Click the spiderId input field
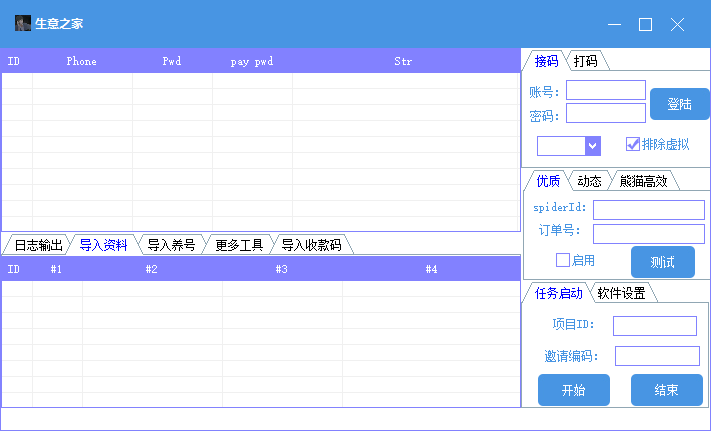The height and width of the screenshot is (431, 711). [649, 210]
